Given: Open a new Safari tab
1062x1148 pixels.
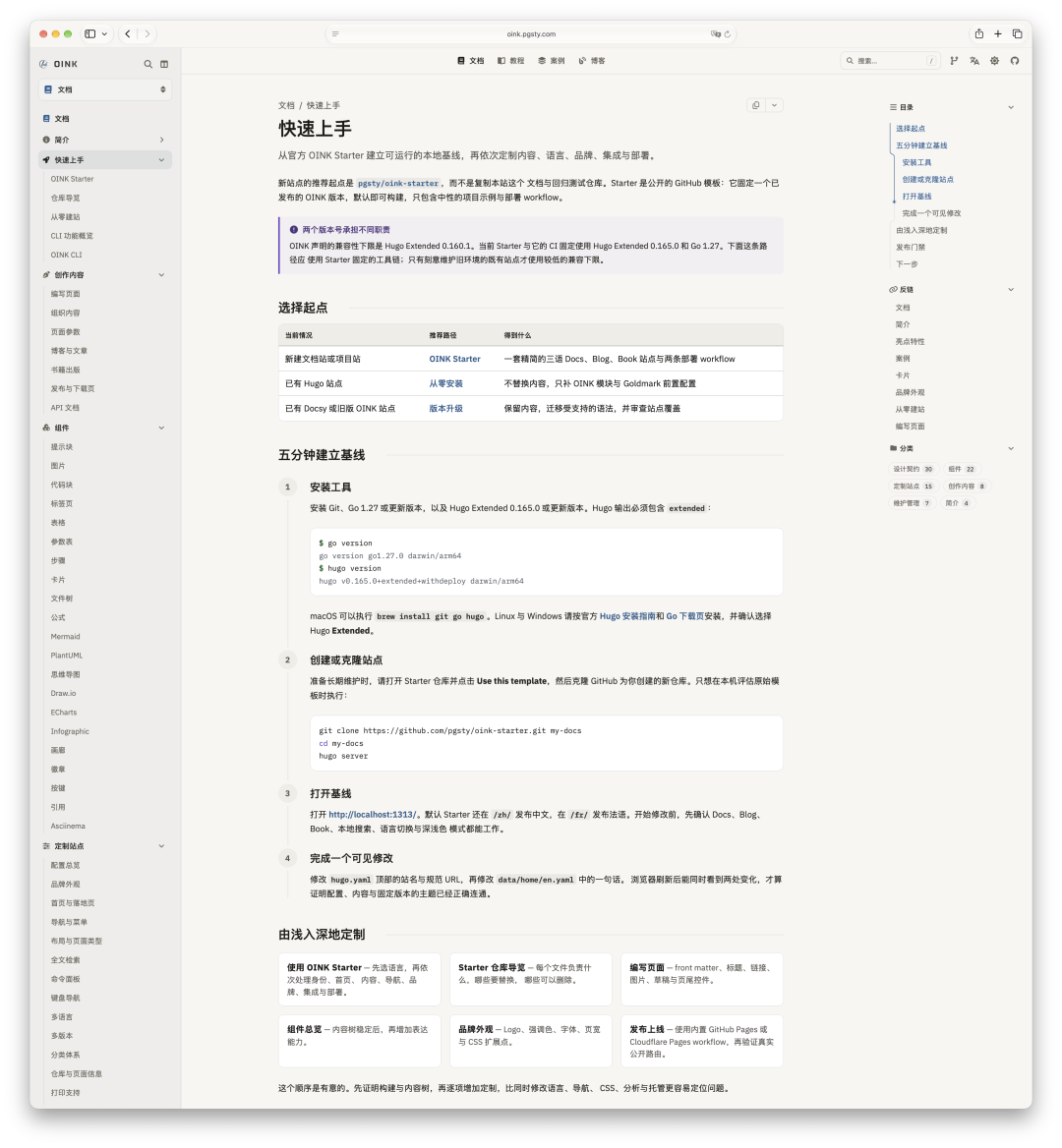Looking at the screenshot, I should [997, 33].
